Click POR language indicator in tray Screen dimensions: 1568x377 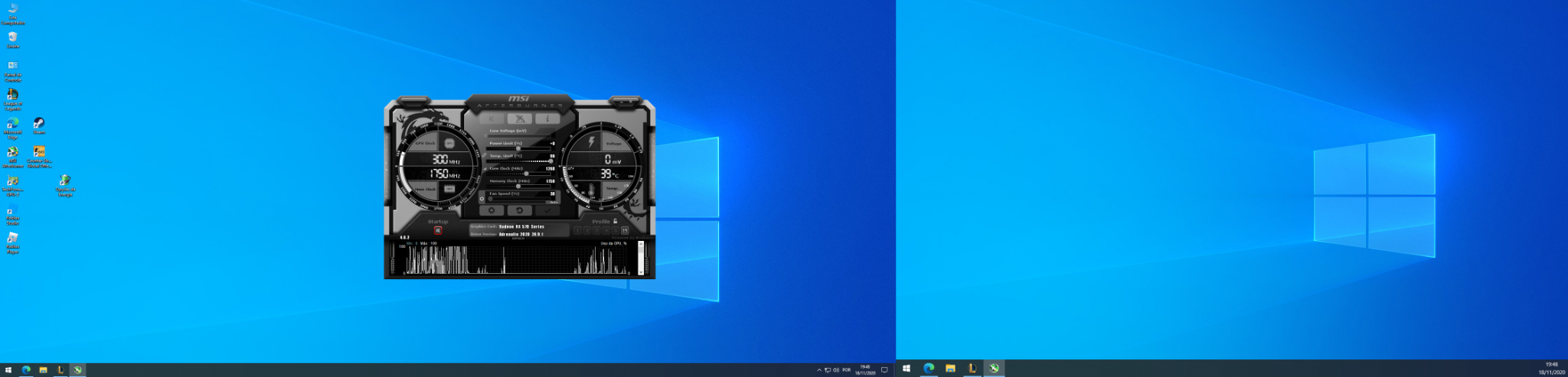846,370
